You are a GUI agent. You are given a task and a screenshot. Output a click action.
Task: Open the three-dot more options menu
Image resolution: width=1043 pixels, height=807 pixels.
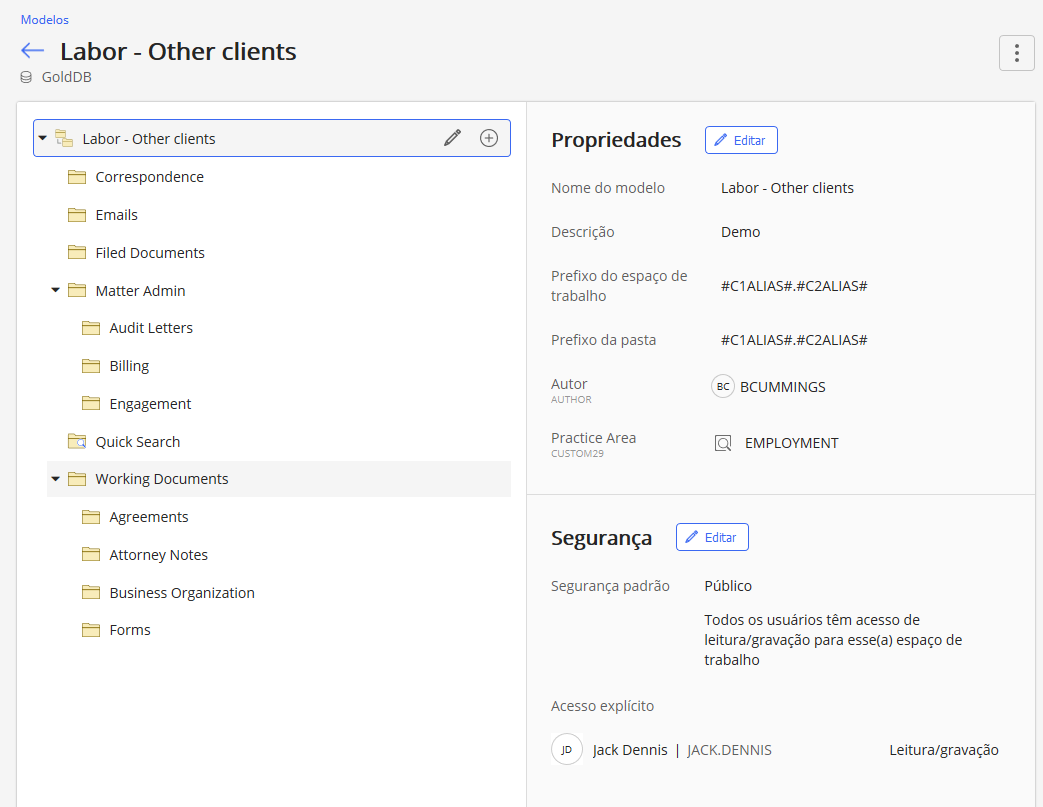[x=1016, y=53]
